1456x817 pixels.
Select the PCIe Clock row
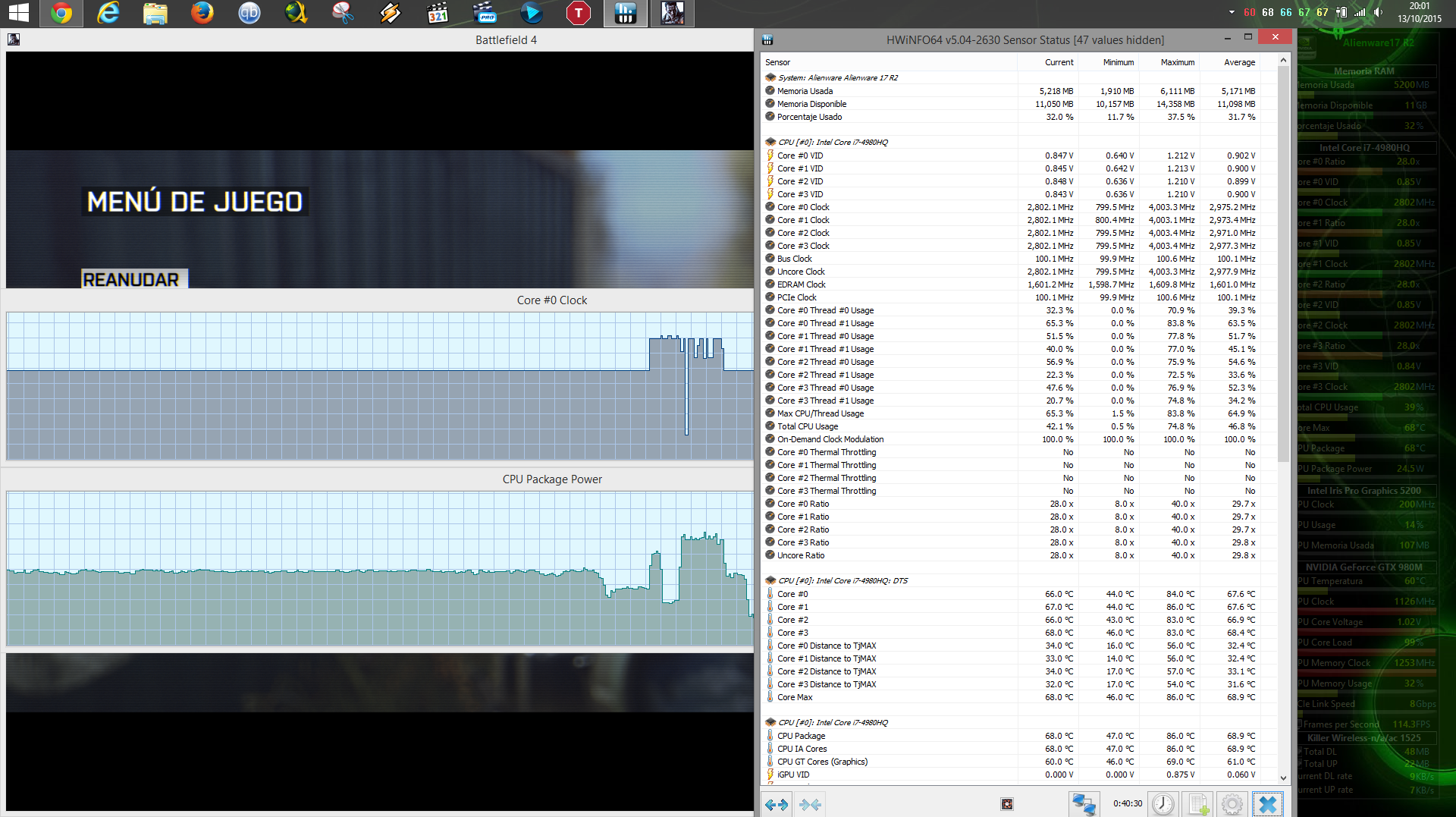tap(1019, 297)
